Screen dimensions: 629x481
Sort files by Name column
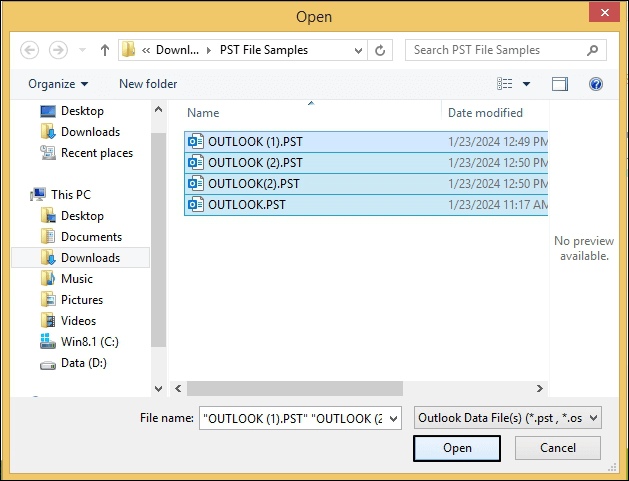coord(203,113)
